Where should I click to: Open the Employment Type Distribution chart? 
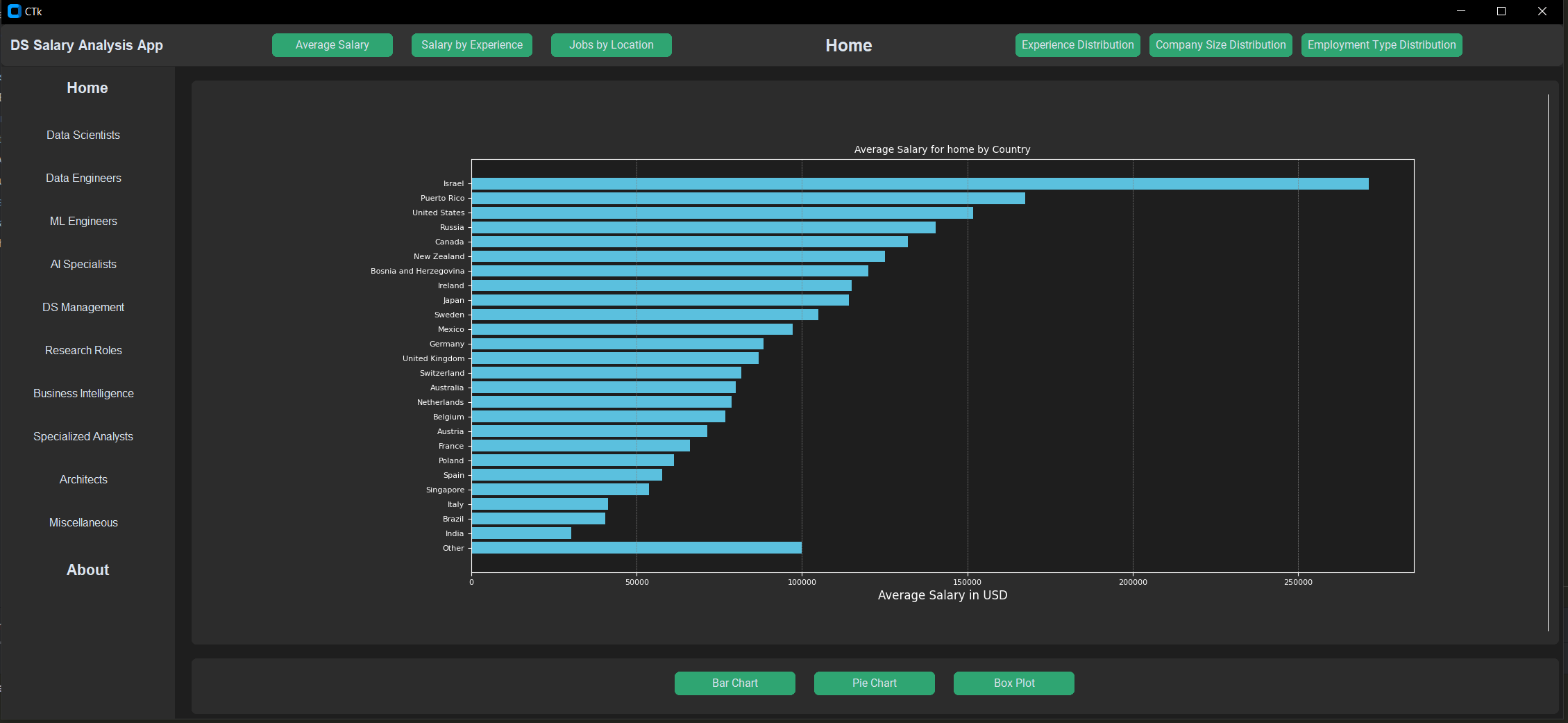1381,44
